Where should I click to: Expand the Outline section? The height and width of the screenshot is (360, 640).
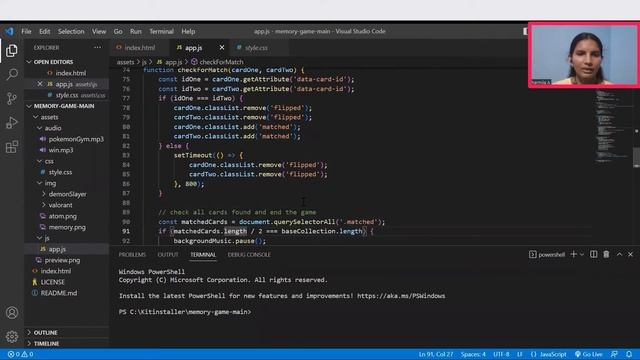pos(45,333)
